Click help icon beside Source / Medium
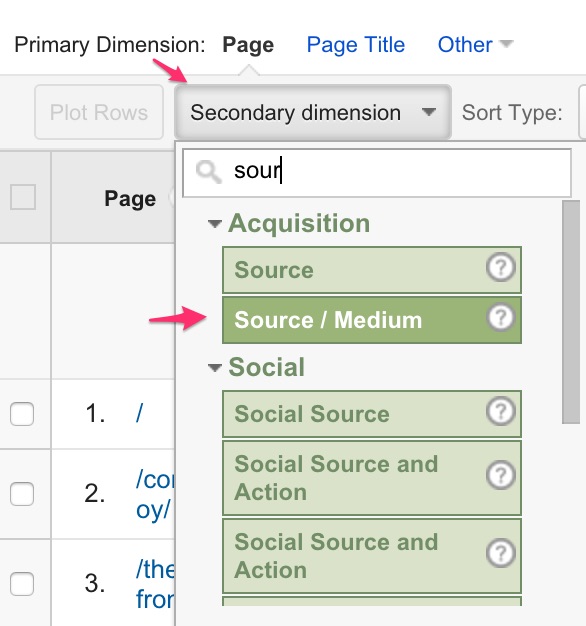 (x=501, y=317)
